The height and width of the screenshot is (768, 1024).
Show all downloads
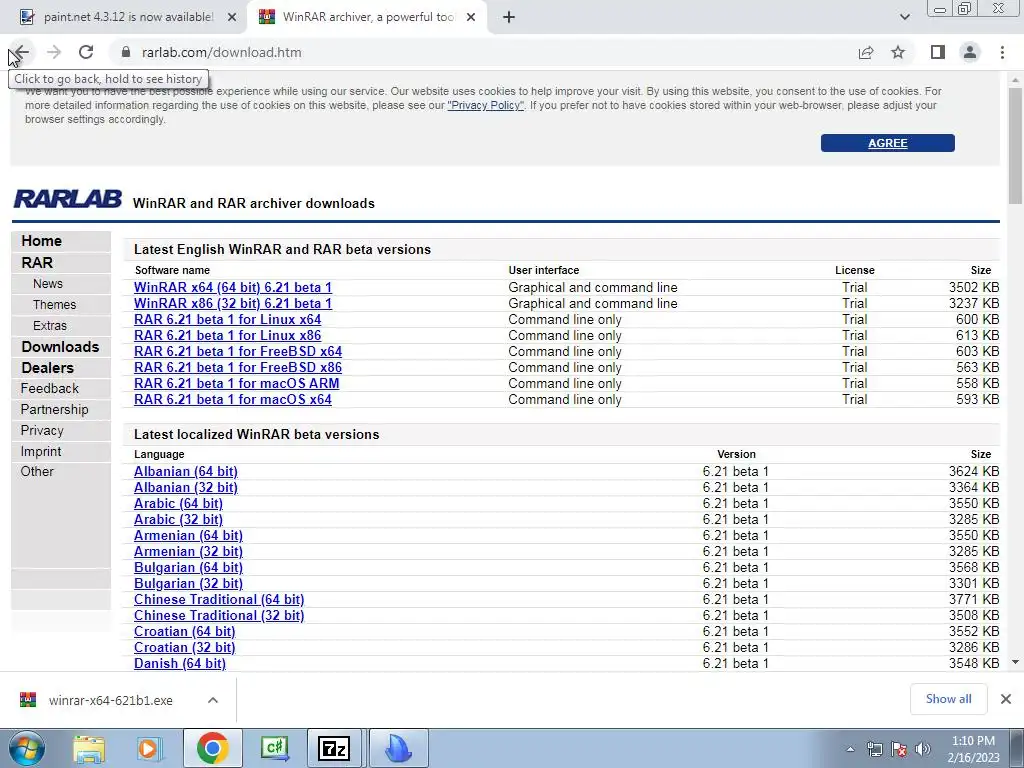pyautogui.click(x=948, y=699)
